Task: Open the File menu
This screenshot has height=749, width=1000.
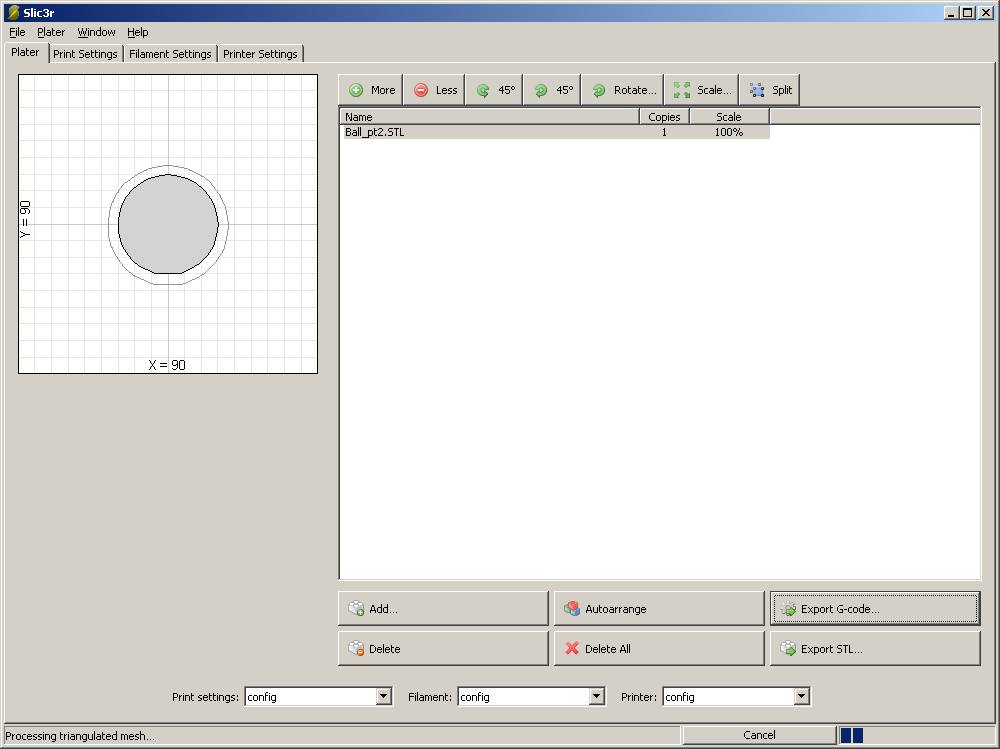Action: tap(17, 32)
